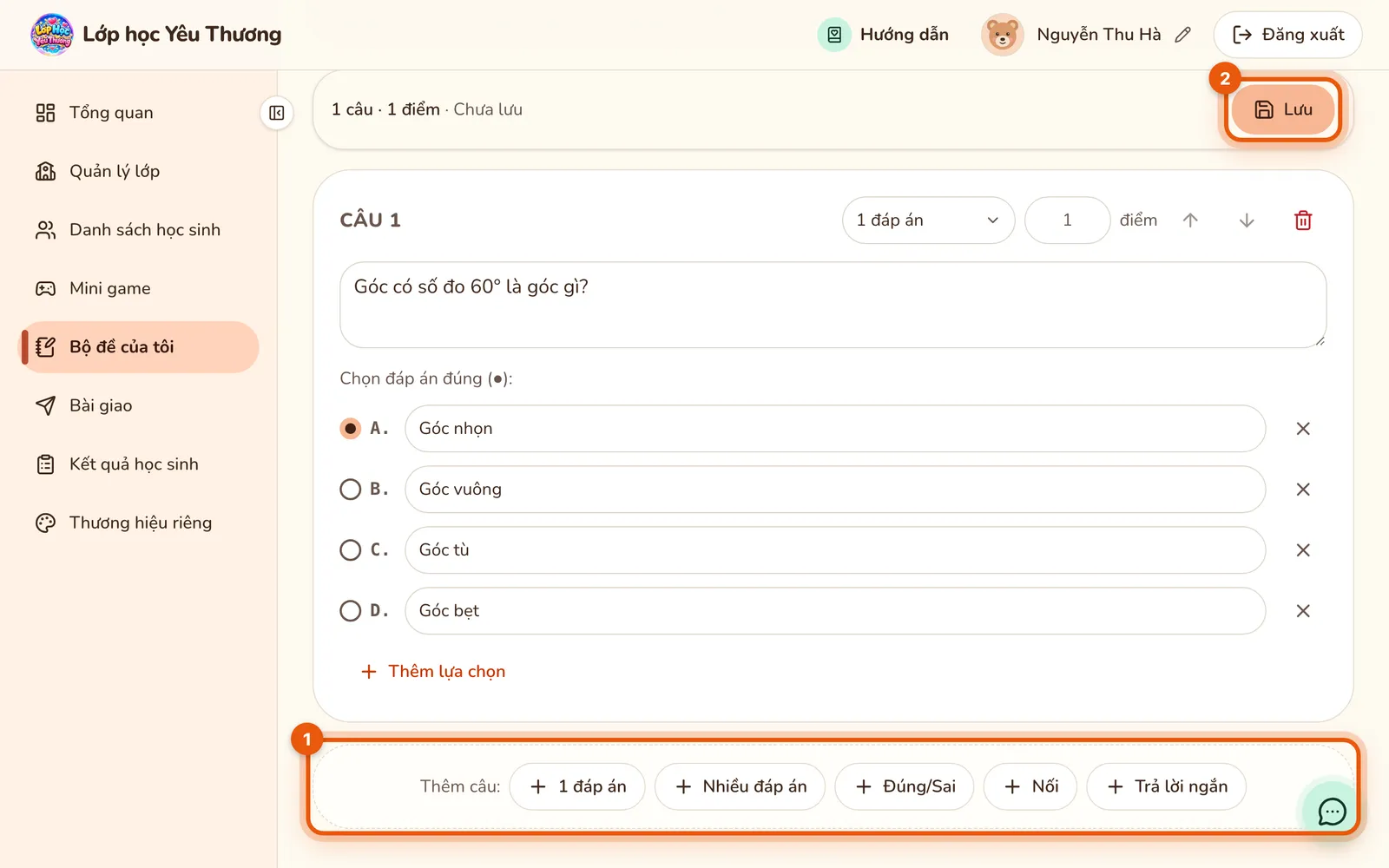Open Bài giao in the sidebar

point(139,405)
